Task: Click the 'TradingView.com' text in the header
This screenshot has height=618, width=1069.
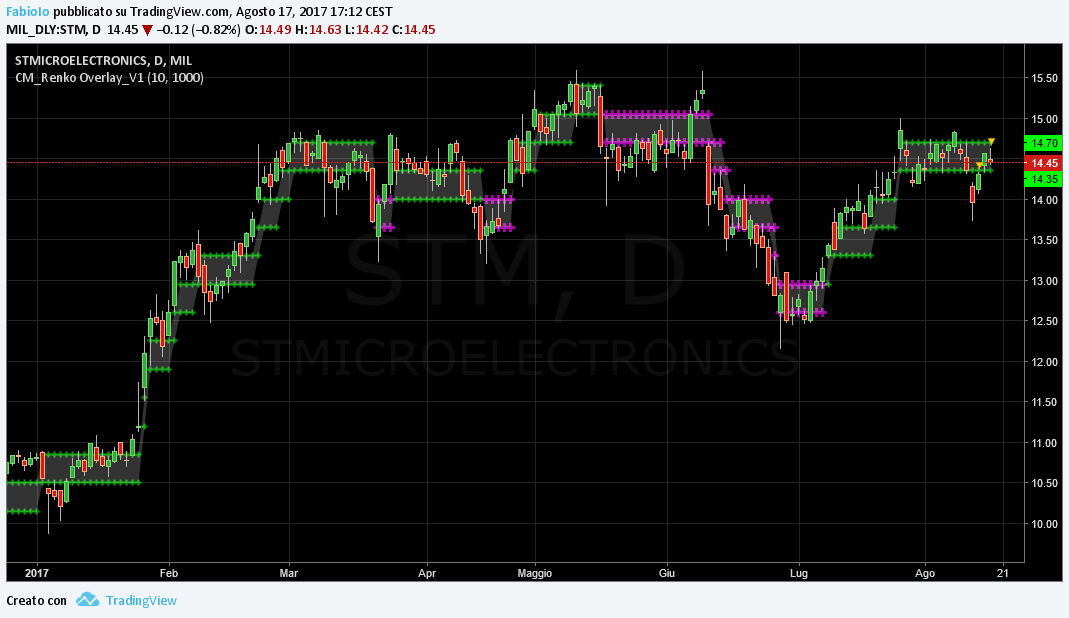Action: 180,12
